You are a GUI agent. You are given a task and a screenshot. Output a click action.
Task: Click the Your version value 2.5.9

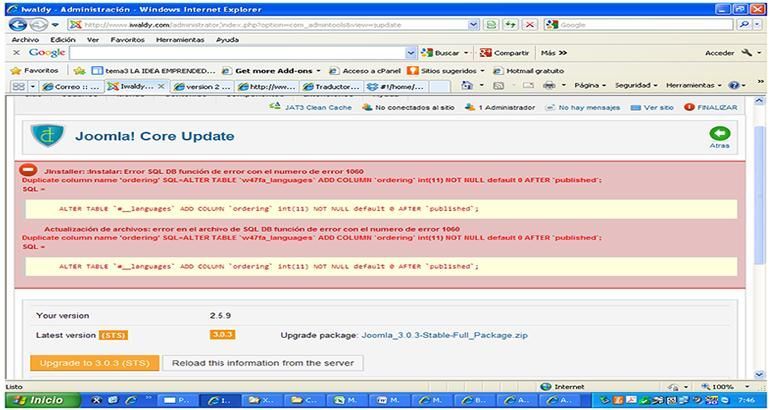click(x=220, y=315)
